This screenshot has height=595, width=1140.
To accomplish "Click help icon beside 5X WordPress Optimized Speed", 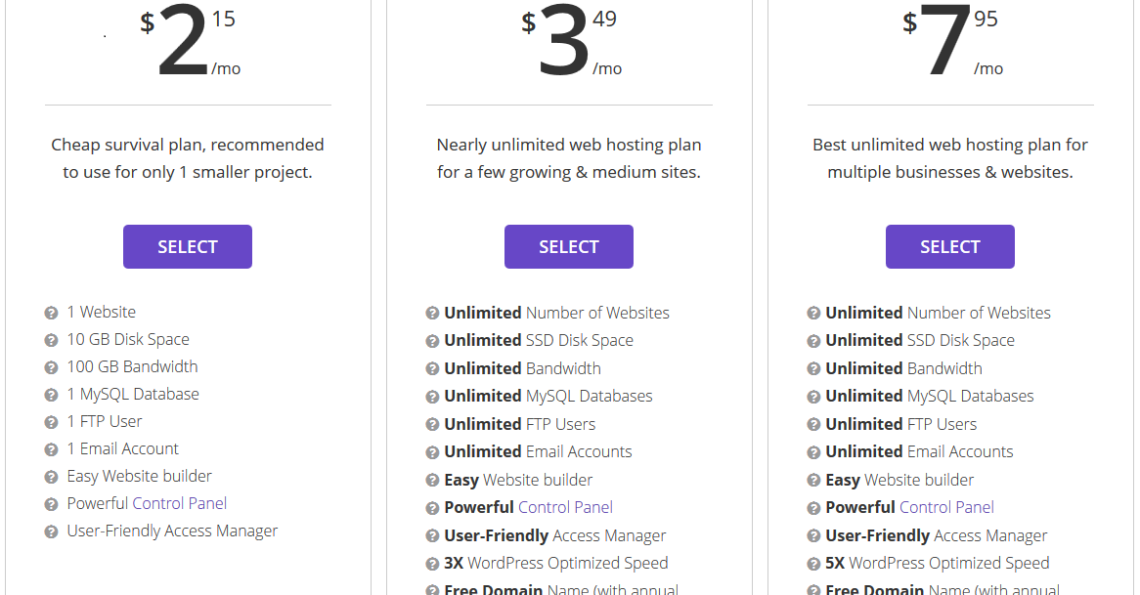I will pos(814,564).
